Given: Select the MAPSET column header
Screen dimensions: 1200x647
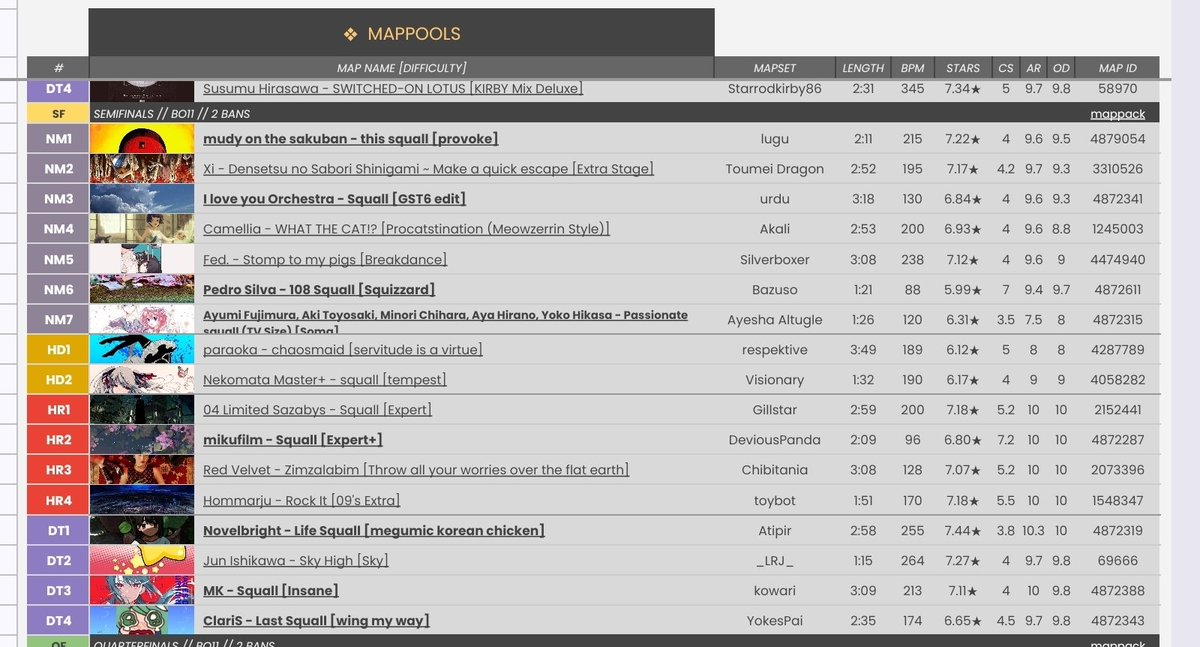Looking at the screenshot, I should [x=775, y=68].
